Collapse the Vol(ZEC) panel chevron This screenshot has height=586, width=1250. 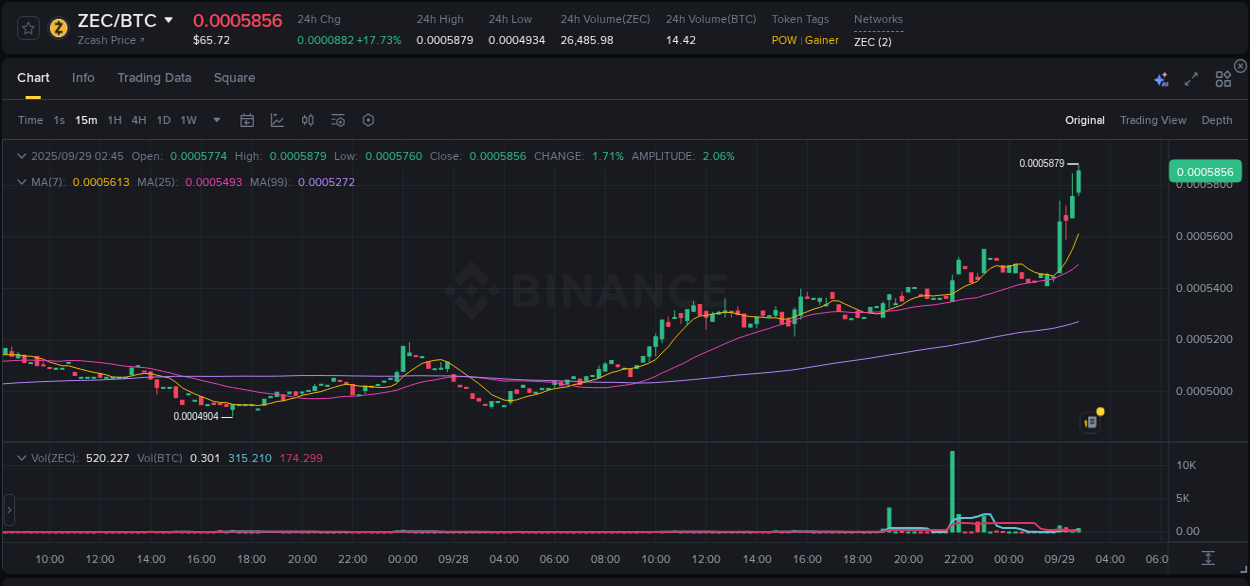(21, 457)
